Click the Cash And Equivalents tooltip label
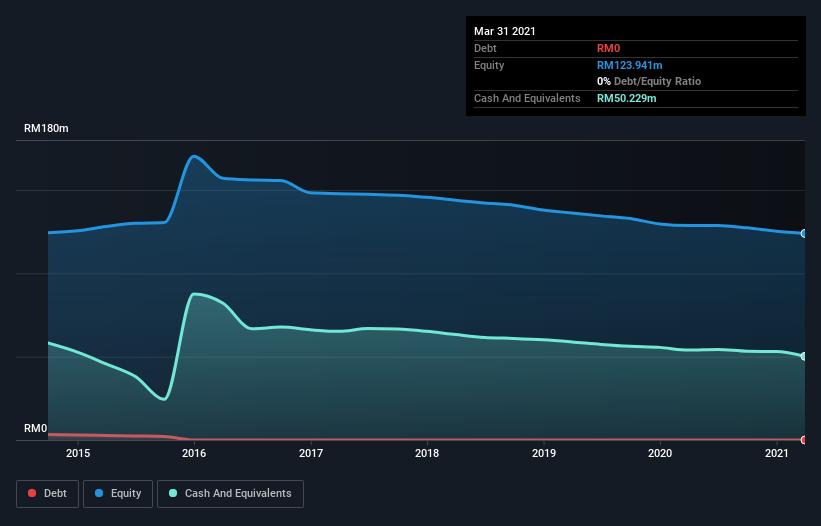This screenshot has width=821, height=526. click(527, 98)
